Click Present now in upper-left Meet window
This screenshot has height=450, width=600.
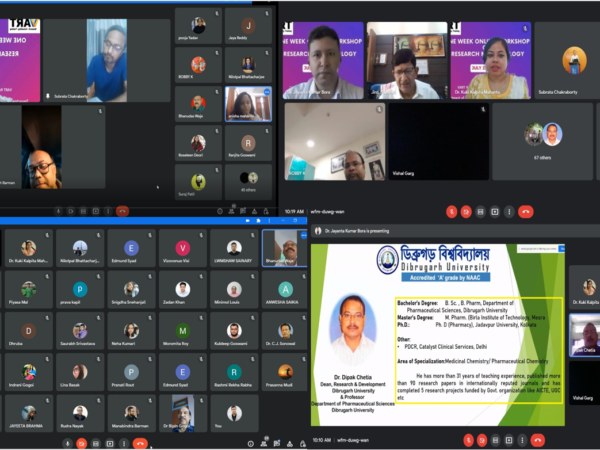tap(96, 211)
